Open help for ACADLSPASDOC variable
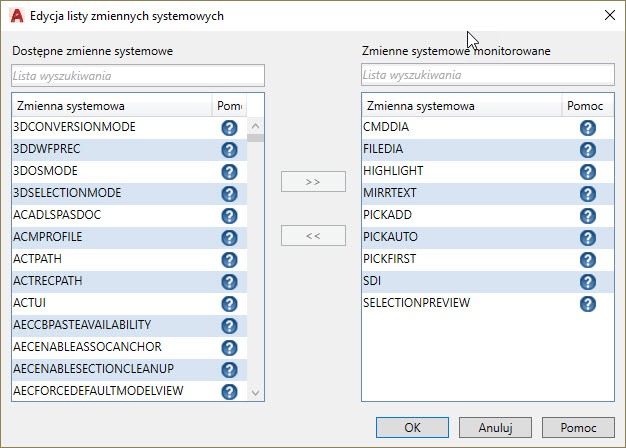The image size is (626, 448). 229,215
